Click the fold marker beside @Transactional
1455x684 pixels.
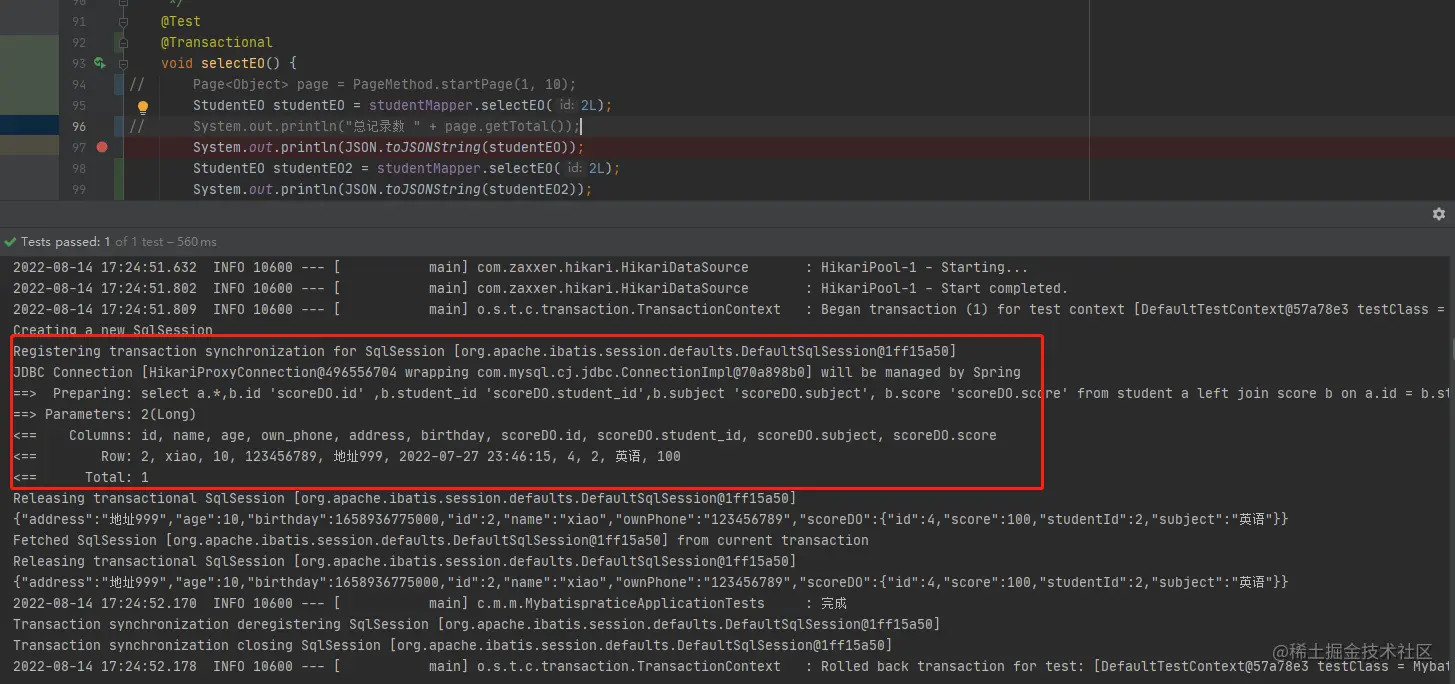[123, 42]
